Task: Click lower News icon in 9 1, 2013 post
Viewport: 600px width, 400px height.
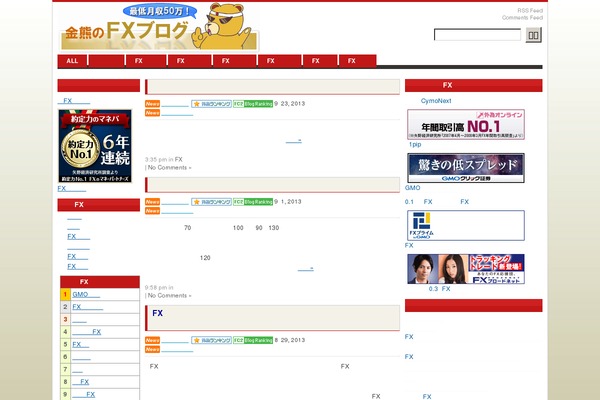Action: (152, 211)
